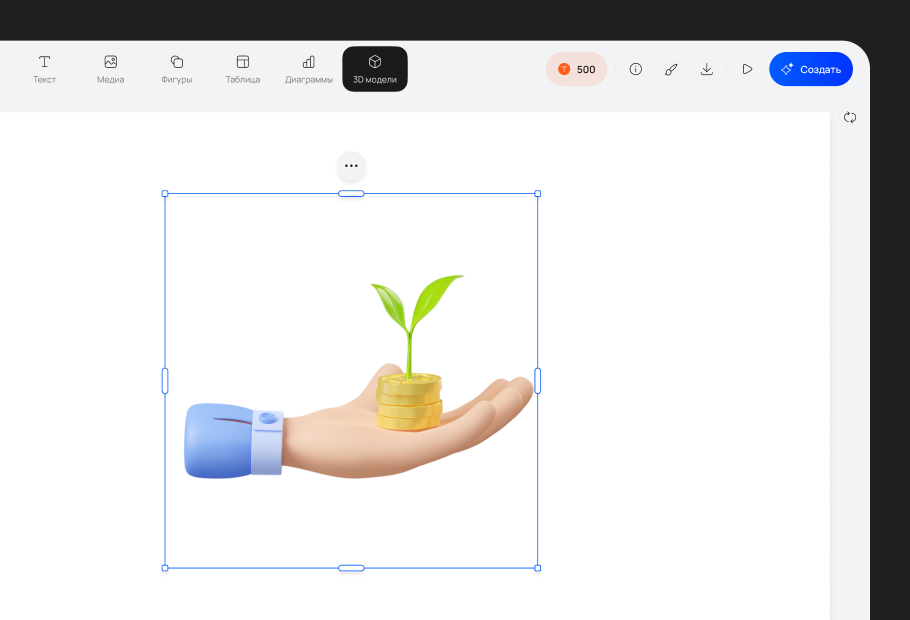Open the Медиа tool
Image resolution: width=910 pixels, height=620 pixels.
point(110,69)
